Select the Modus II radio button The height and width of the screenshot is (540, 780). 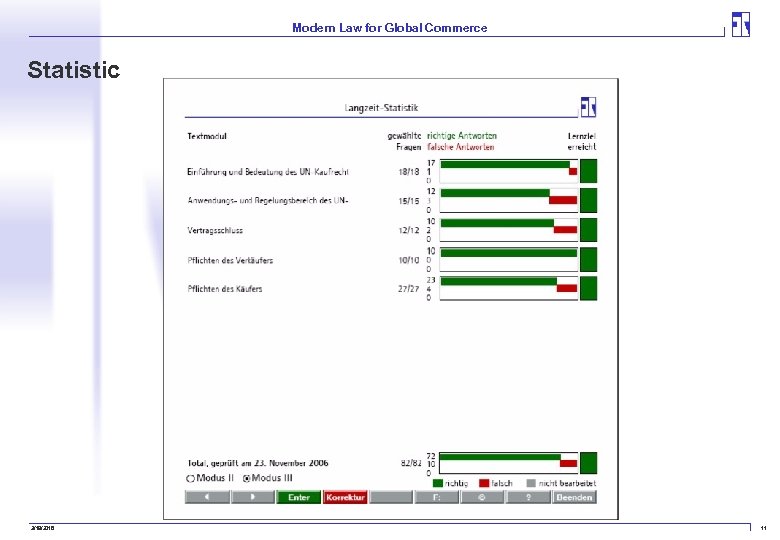coord(190,478)
